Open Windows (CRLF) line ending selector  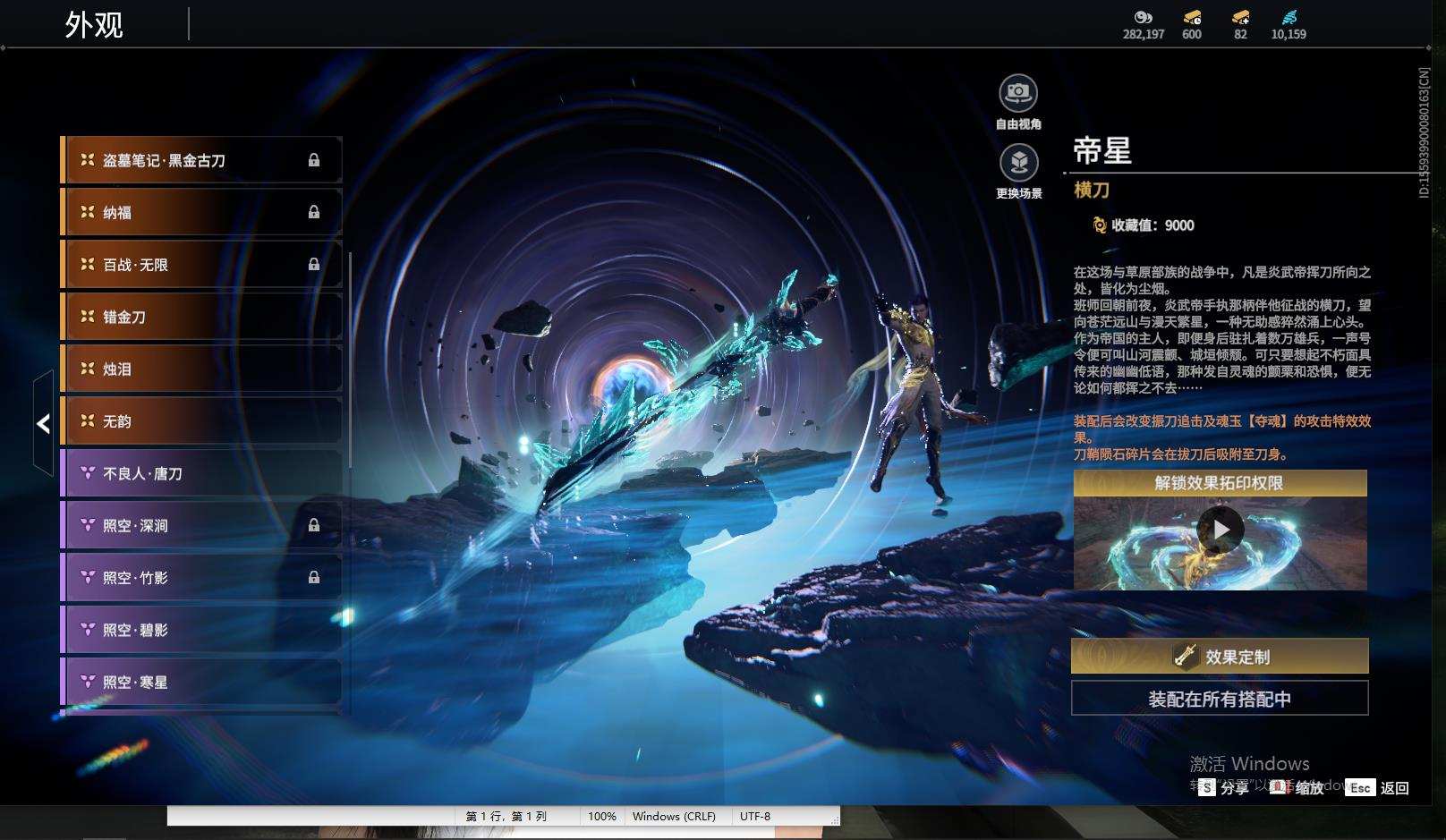pyautogui.click(x=674, y=816)
